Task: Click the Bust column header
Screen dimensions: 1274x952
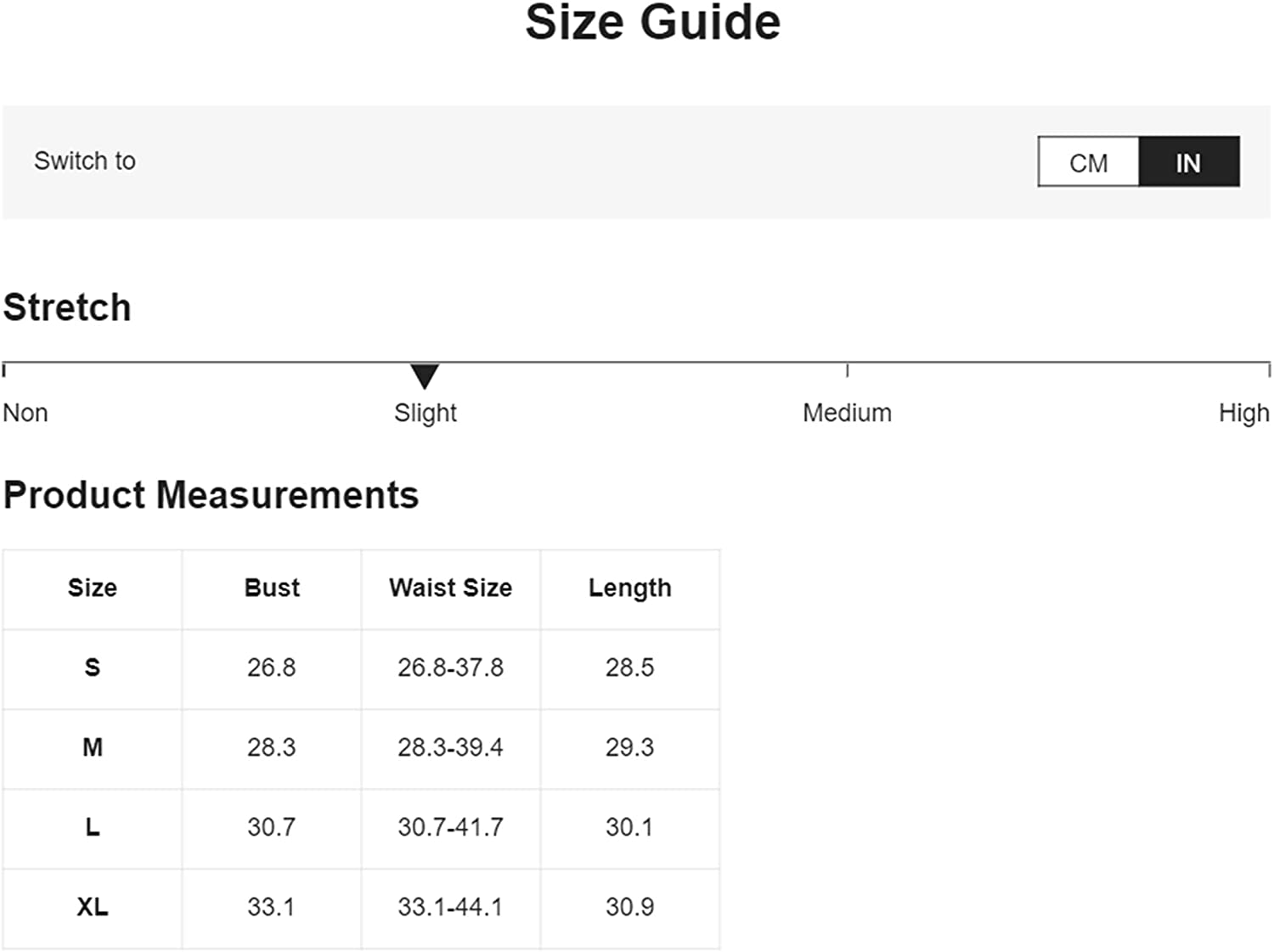Action: (272, 588)
